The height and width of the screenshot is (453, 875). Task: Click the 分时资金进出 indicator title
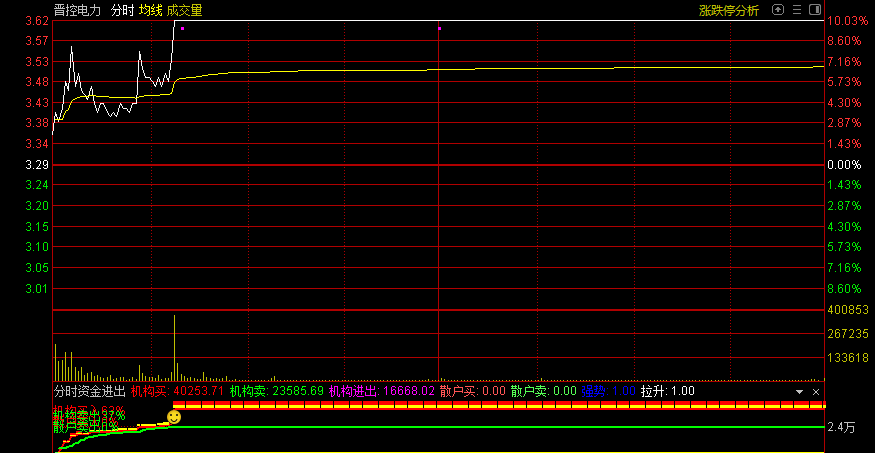[x=90, y=391]
